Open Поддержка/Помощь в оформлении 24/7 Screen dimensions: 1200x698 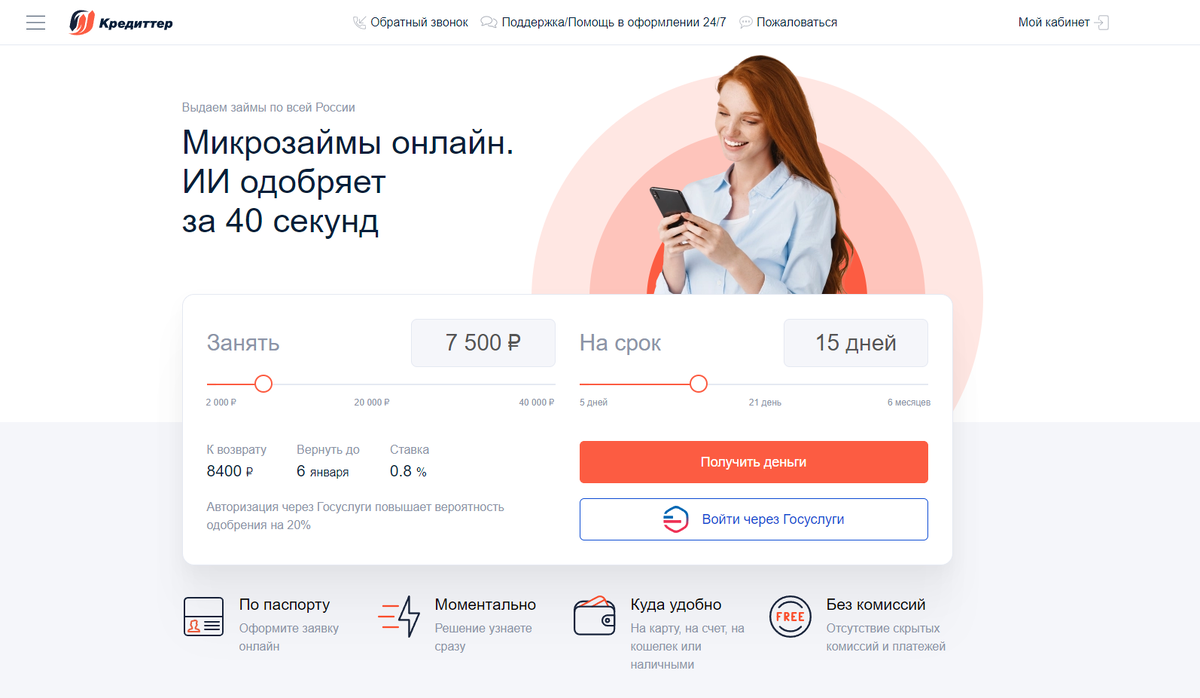click(614, 22)
